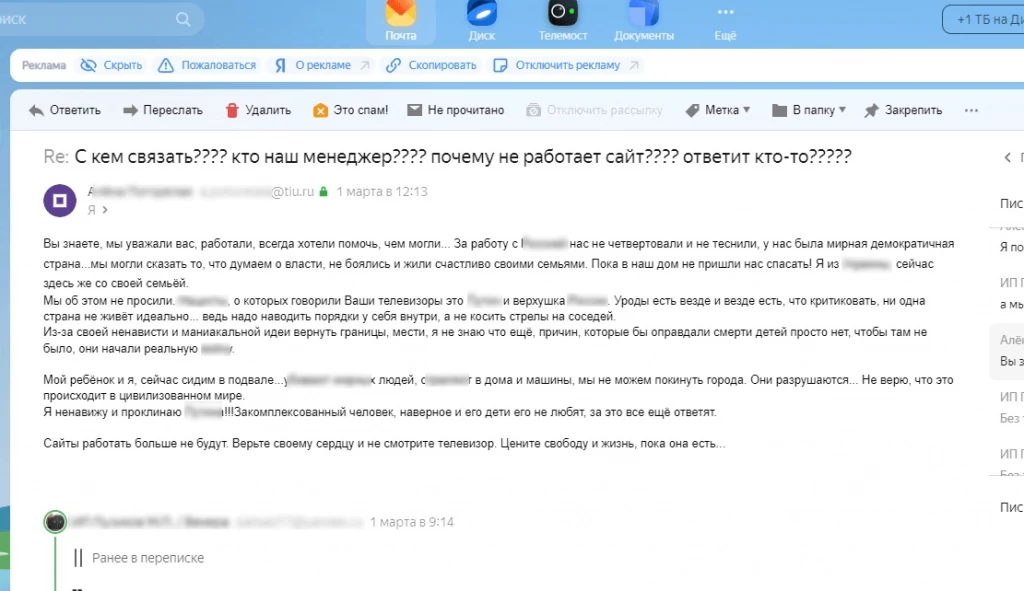Launch the Телемост video call icon

562,21
